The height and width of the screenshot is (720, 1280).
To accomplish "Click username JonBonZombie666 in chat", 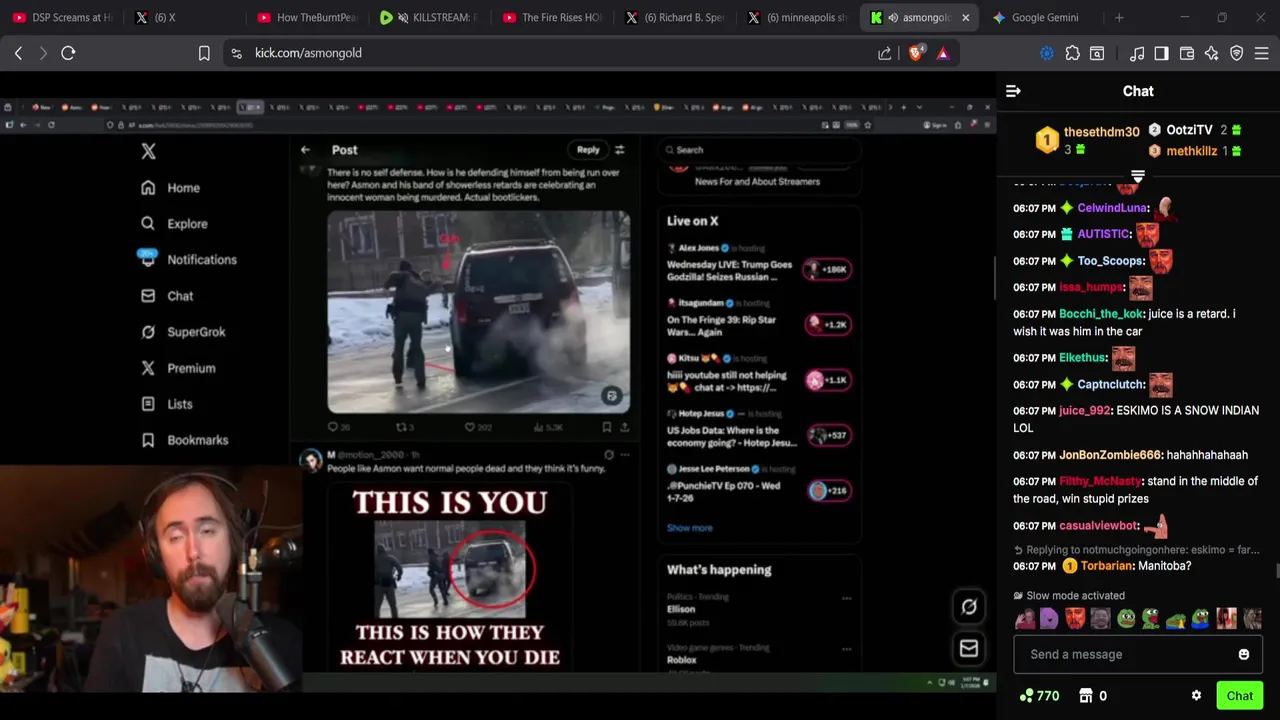I will tap(1110, 455).
